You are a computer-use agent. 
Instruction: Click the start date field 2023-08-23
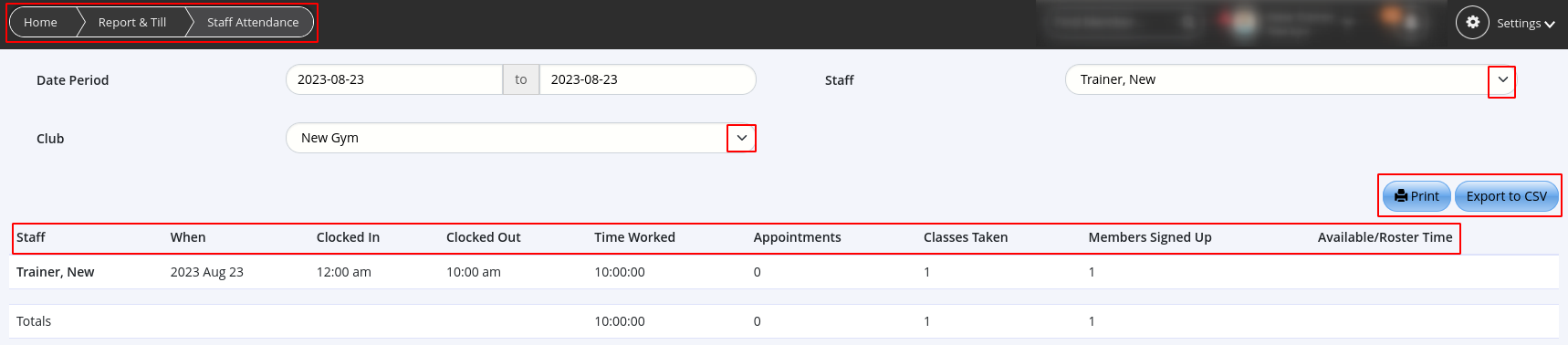click(x=394, y=79)
